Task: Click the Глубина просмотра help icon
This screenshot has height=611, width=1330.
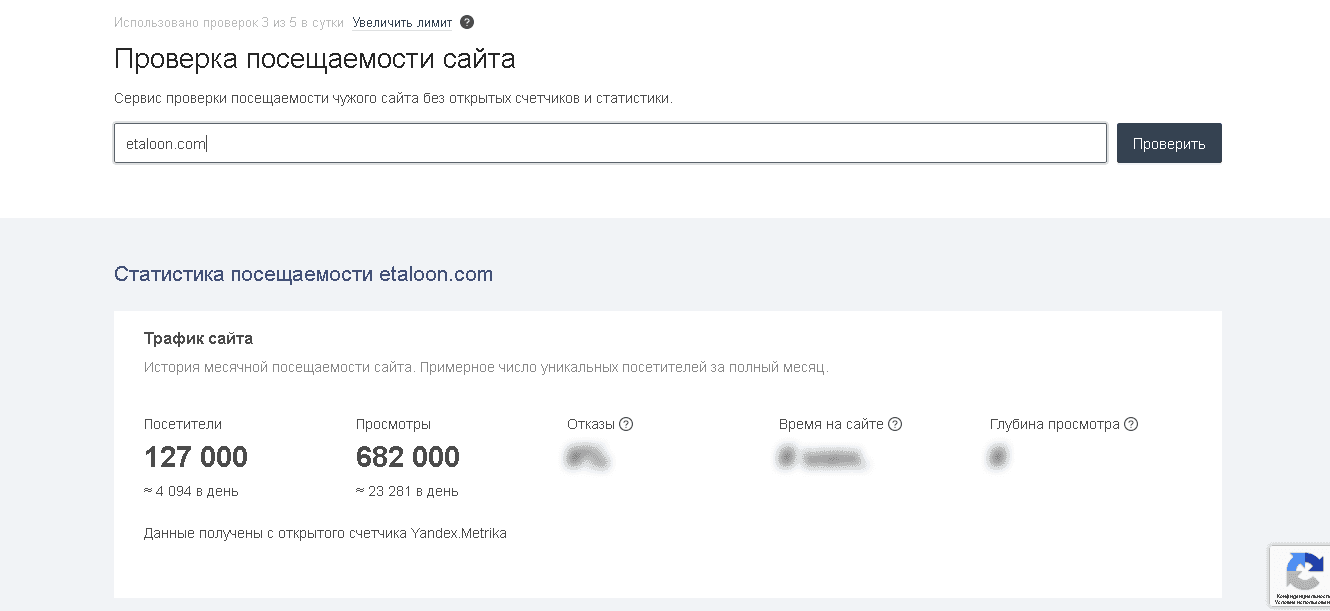Action: coord(1131,423)
